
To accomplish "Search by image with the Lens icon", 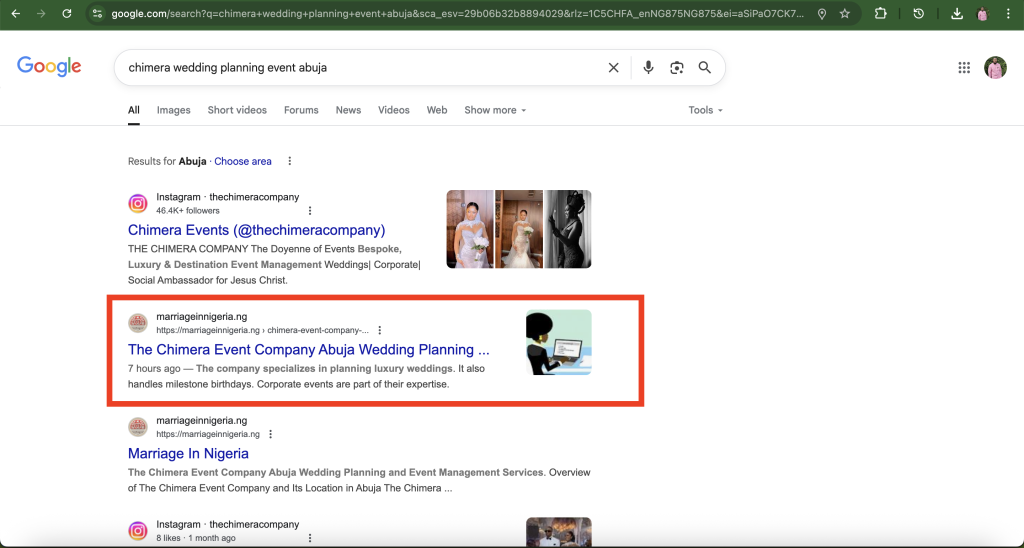I will (677, 67).
